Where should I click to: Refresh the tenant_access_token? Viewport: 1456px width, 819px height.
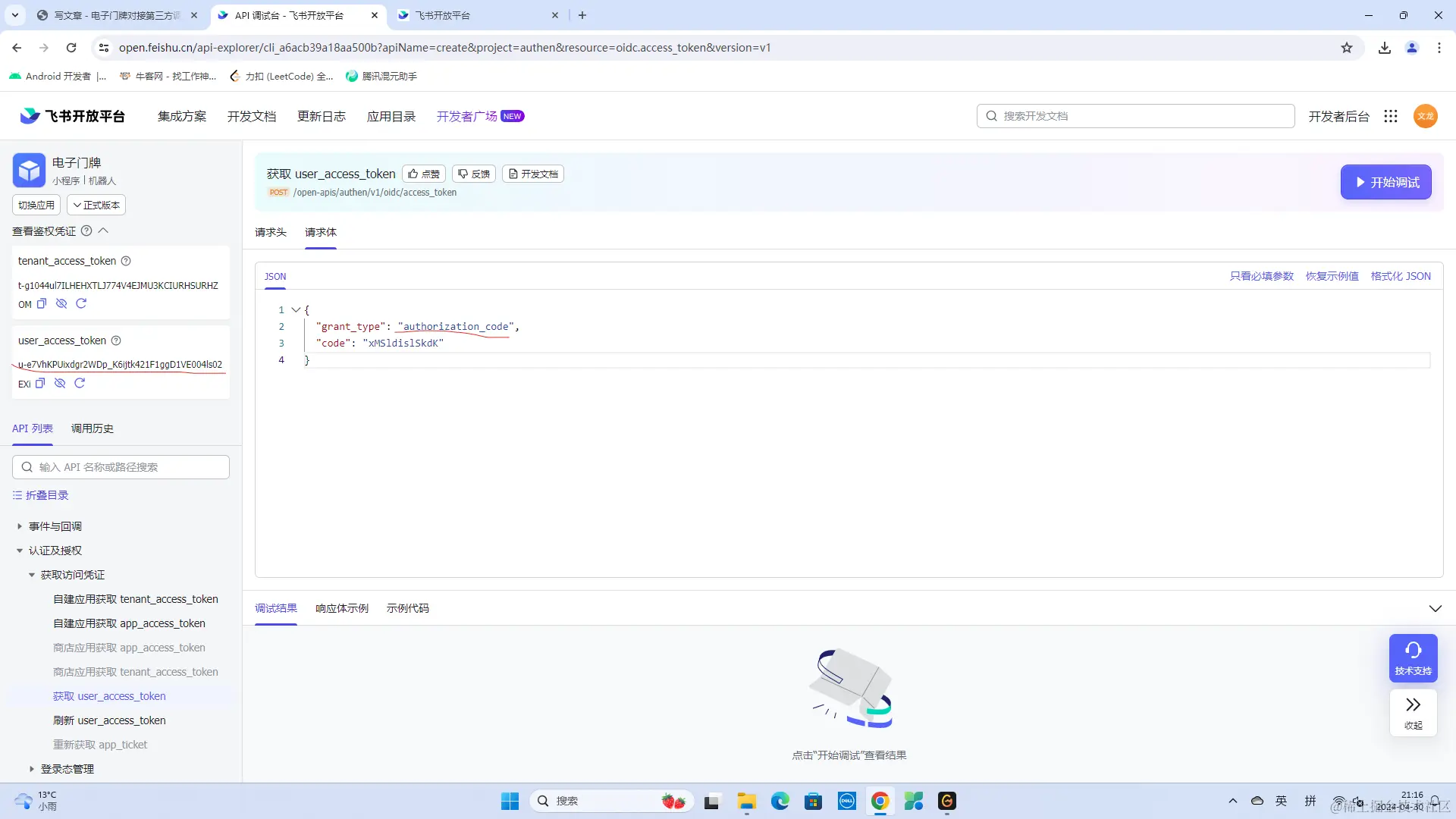point(81,303)
